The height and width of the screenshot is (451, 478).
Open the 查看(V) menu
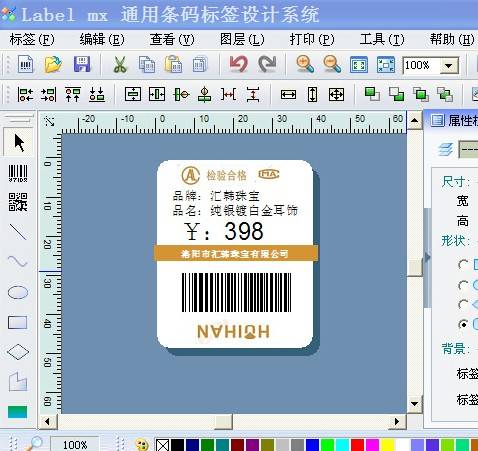pyautogui.click(x=172, y=40)
